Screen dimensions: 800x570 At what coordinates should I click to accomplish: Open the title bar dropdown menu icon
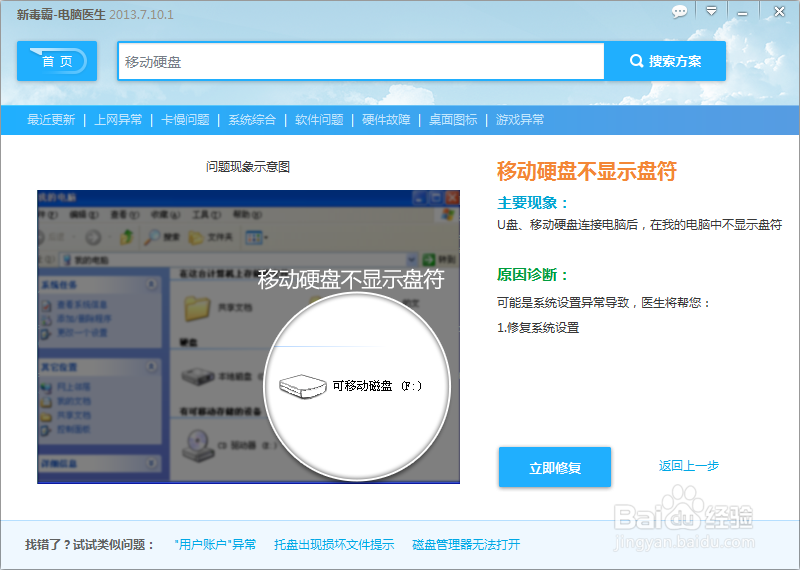tap(711, 11)
